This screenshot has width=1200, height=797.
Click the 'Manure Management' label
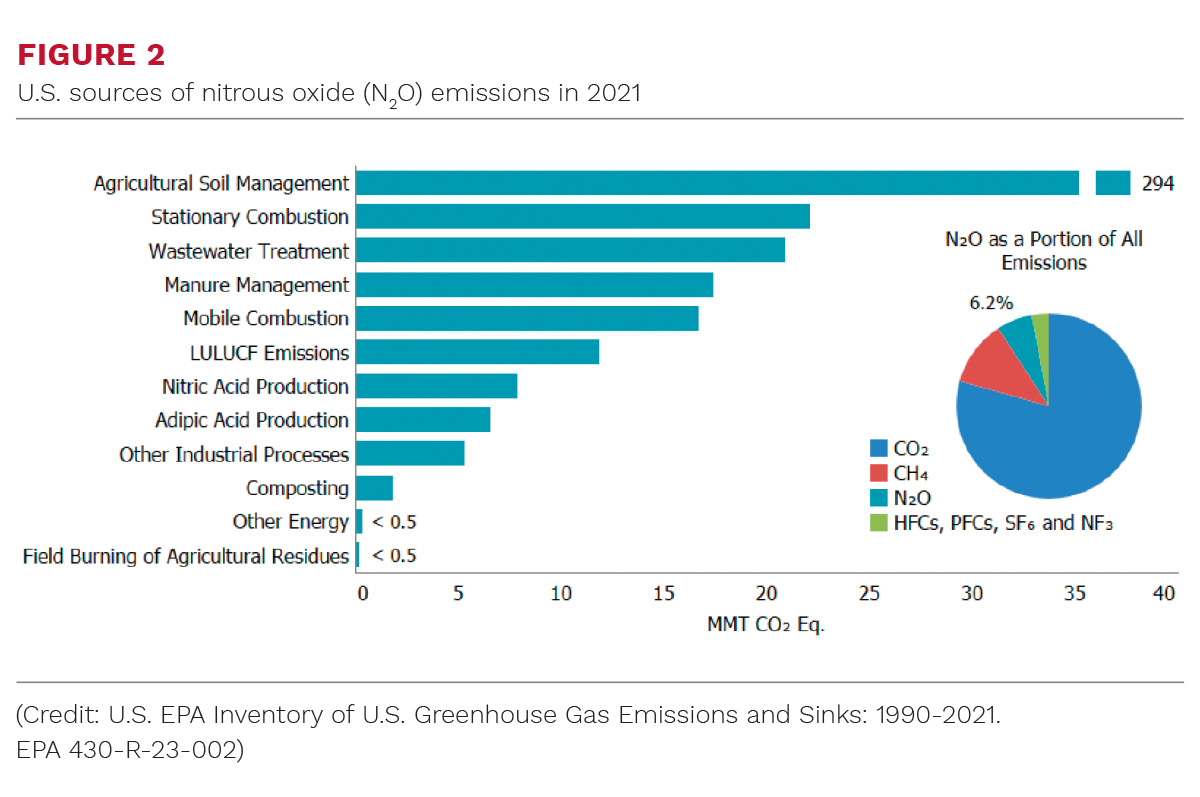pos(257,285)
